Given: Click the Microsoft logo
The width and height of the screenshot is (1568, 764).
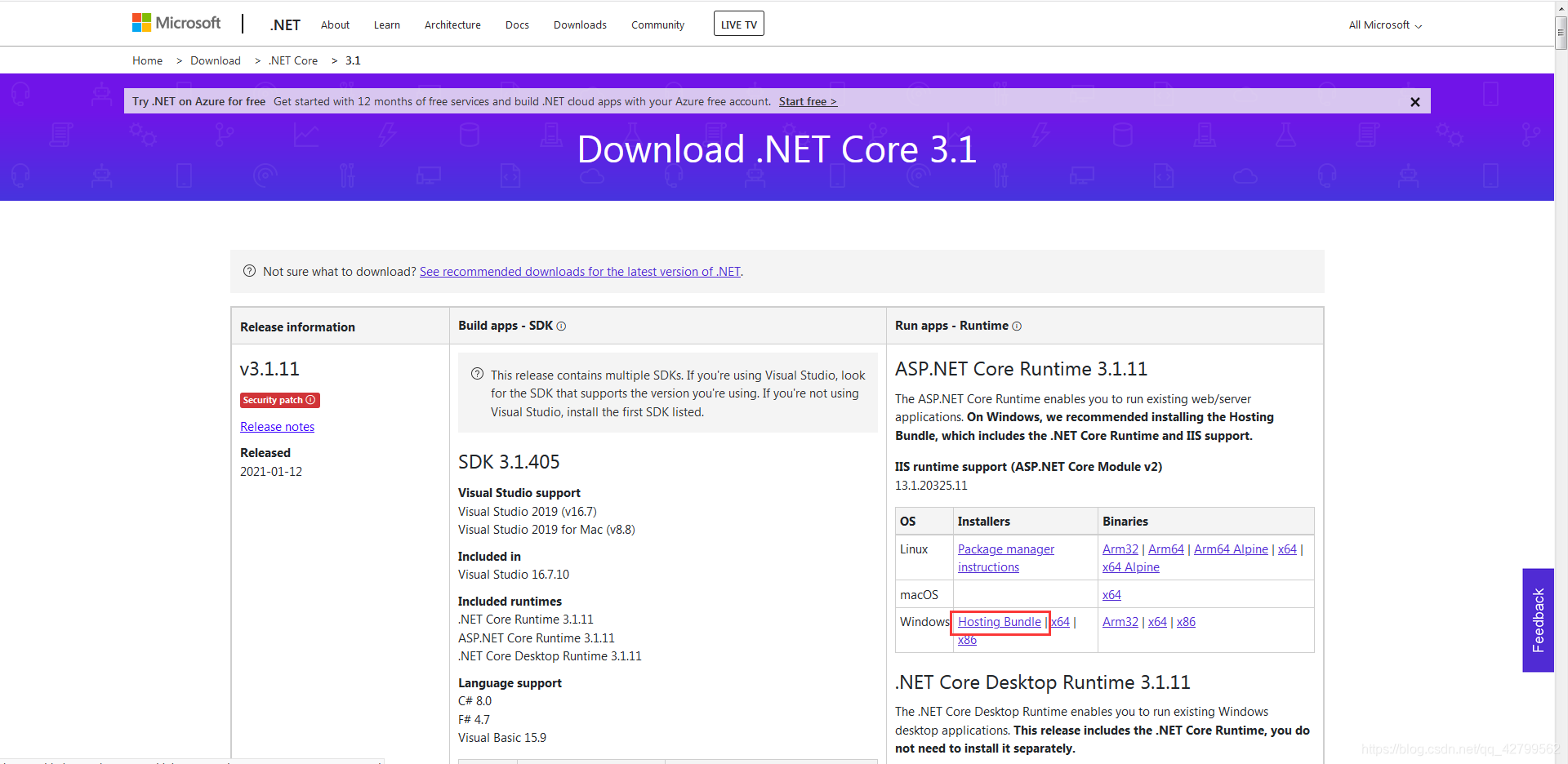Looking at the screenshot, I should point(176,23).
